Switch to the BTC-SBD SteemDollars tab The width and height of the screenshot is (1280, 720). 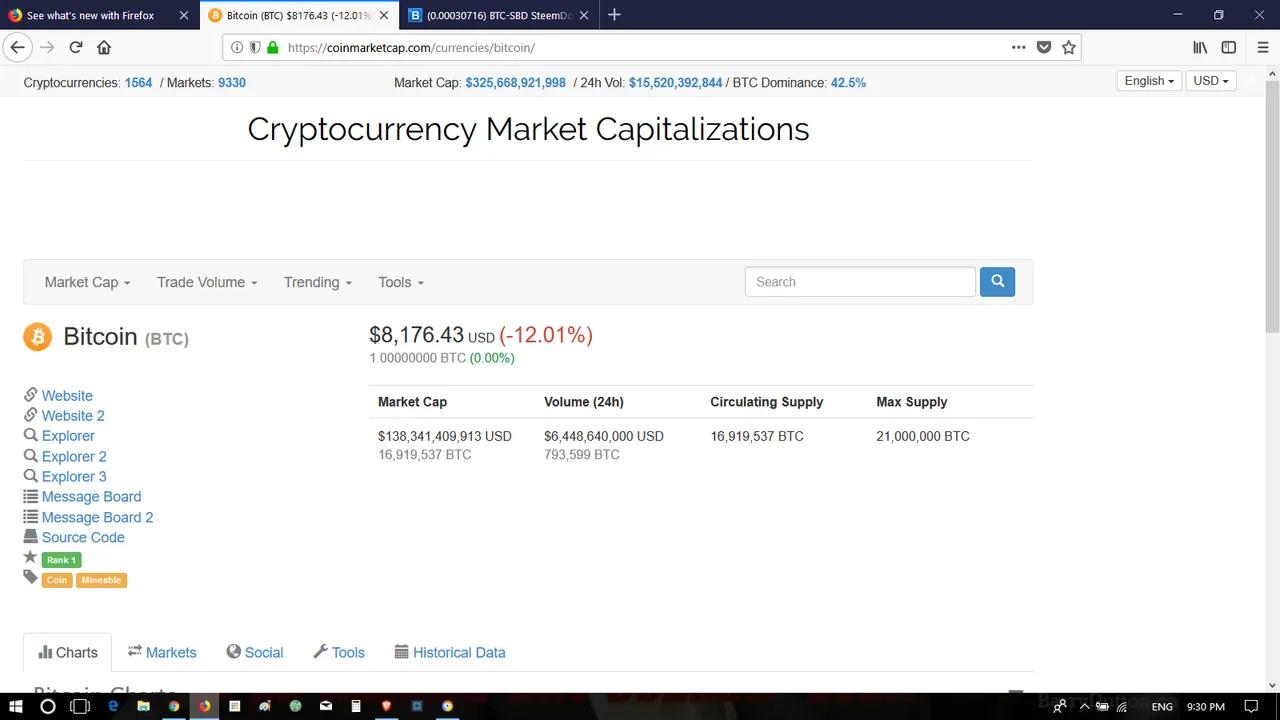click(499, 15)
